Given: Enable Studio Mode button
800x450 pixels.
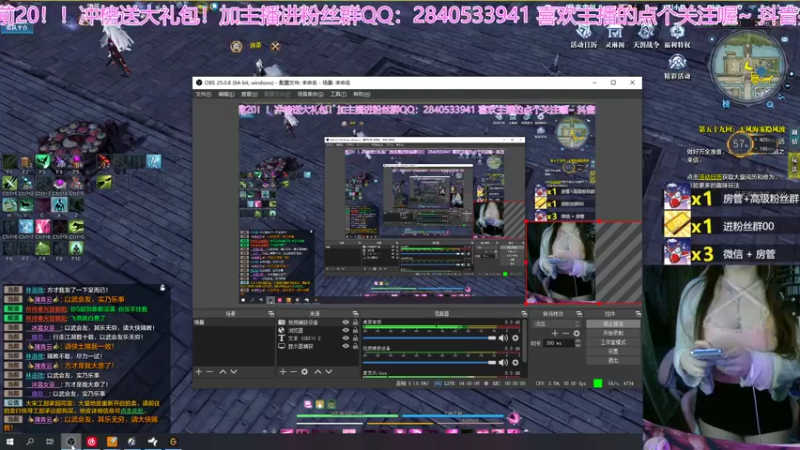Looking at the screenshot, I should 613,342.
